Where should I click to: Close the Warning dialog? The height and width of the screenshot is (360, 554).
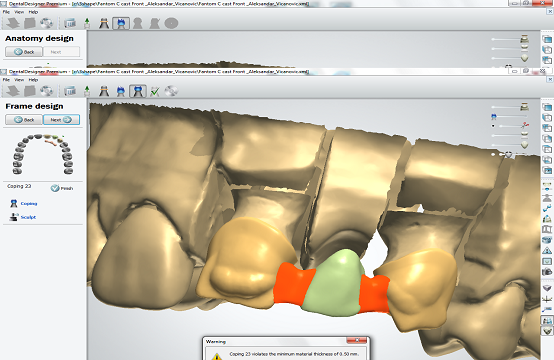click(356, 341)
